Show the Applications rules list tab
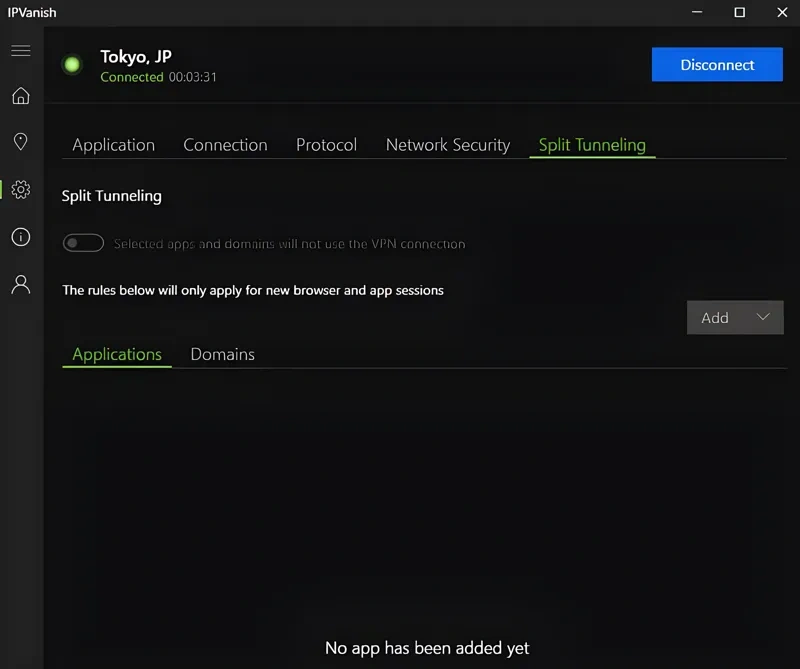800x669 pixels. (x=117, y=354)
